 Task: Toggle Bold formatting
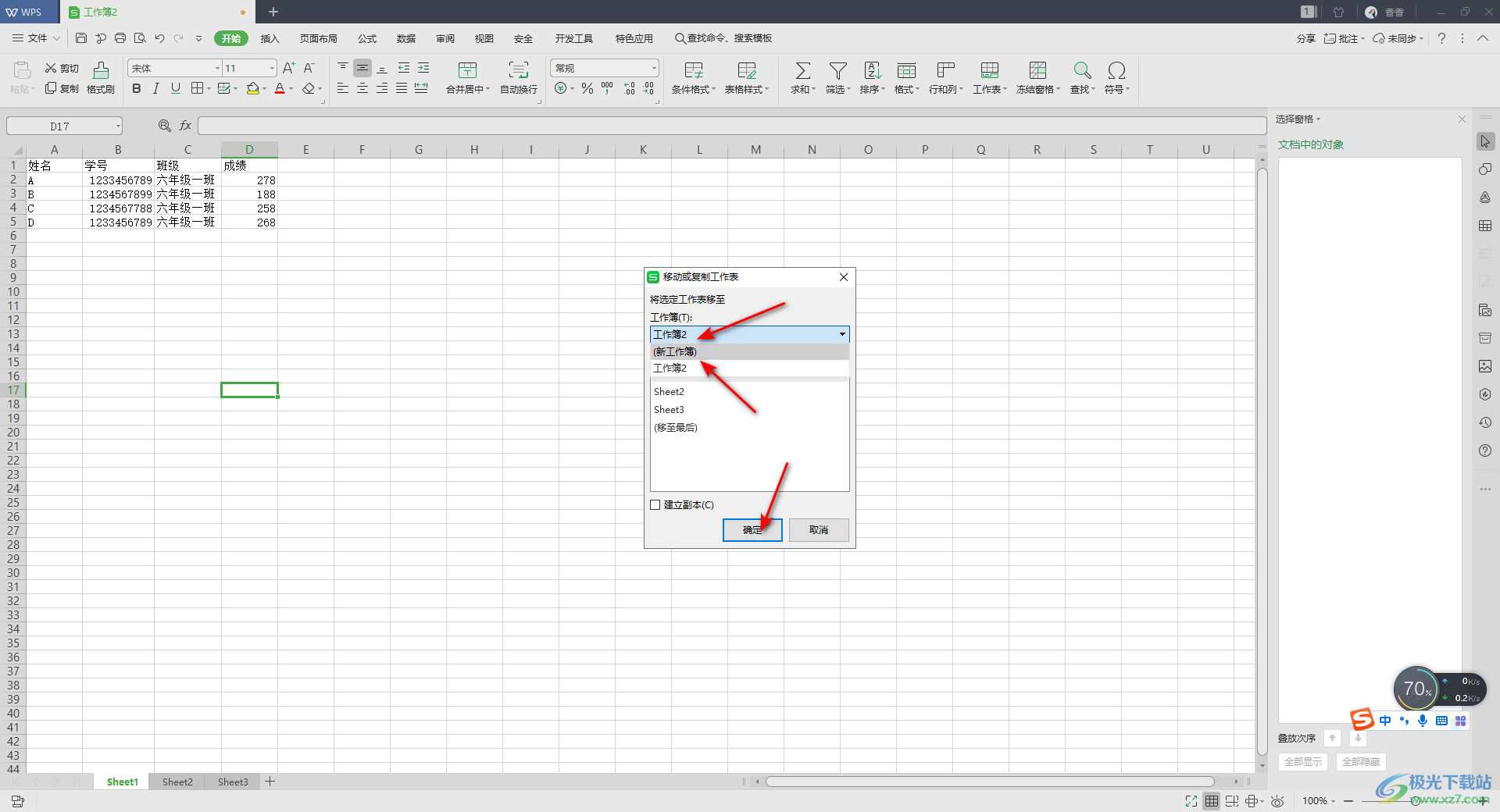(137, 88)
